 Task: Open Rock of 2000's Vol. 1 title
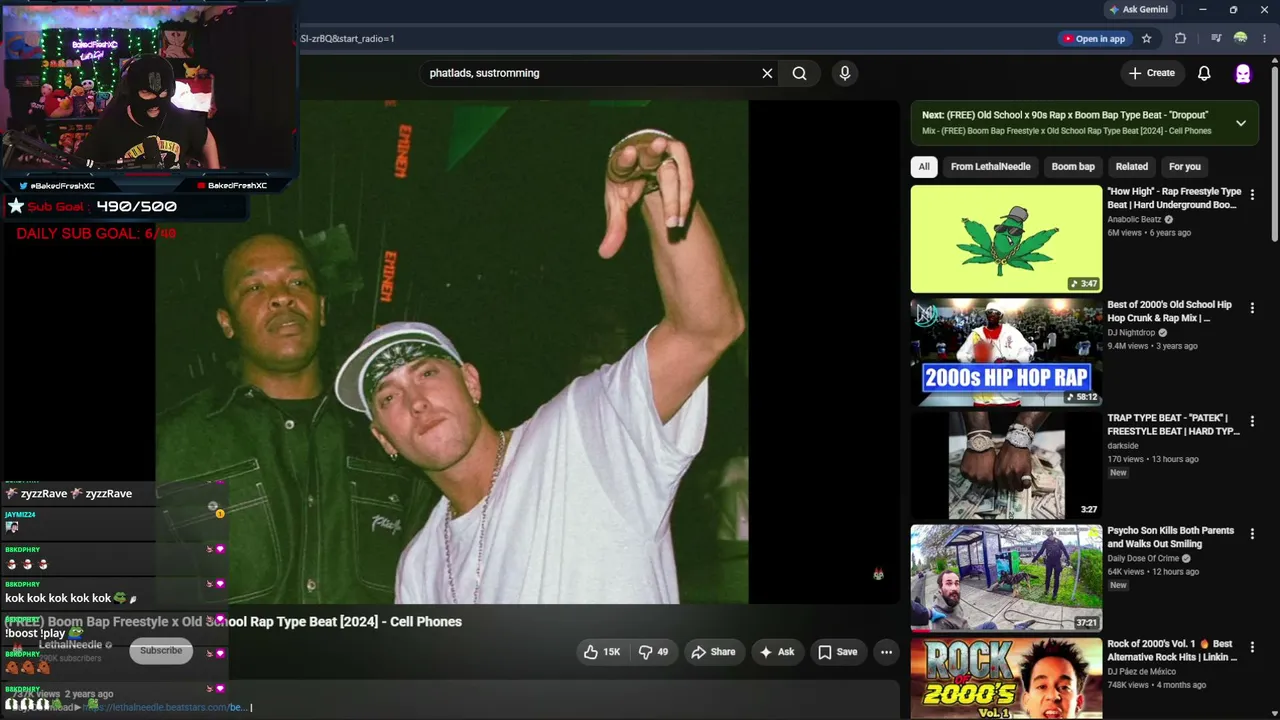1172,650
